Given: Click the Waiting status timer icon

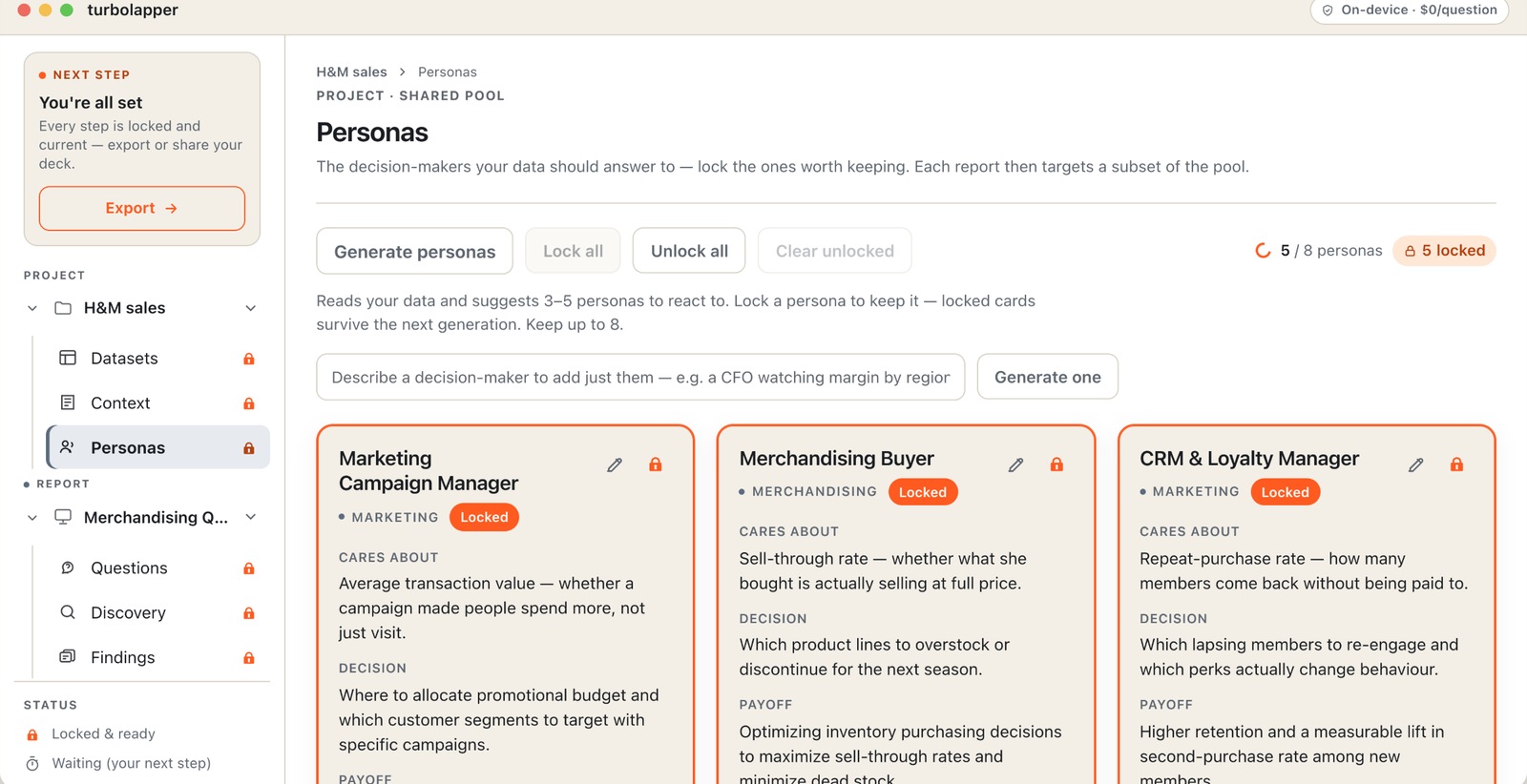Looking at the screenshot, I should [x=32, y=764].
